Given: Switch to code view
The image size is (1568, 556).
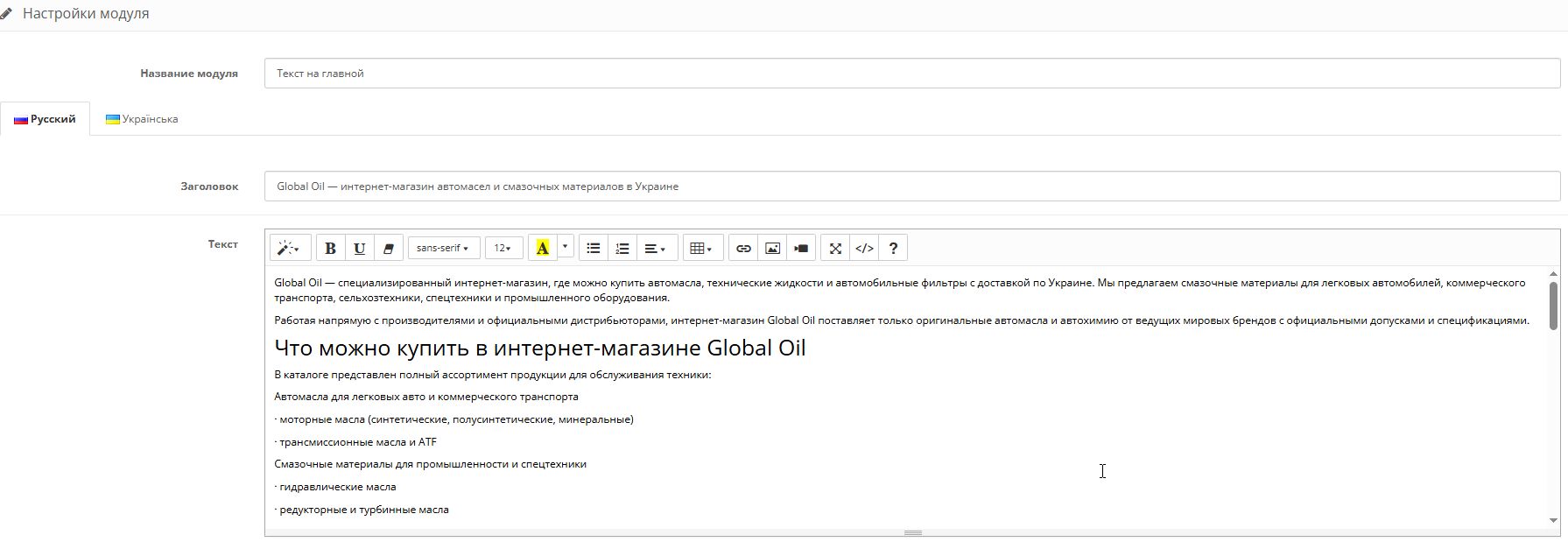Looking at the screenshot, I should pyautogui.click(x=864, y=248).
